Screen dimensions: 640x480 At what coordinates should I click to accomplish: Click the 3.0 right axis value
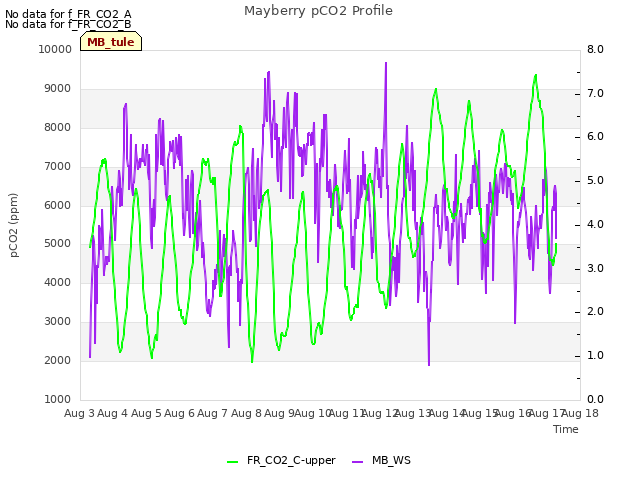595,268
